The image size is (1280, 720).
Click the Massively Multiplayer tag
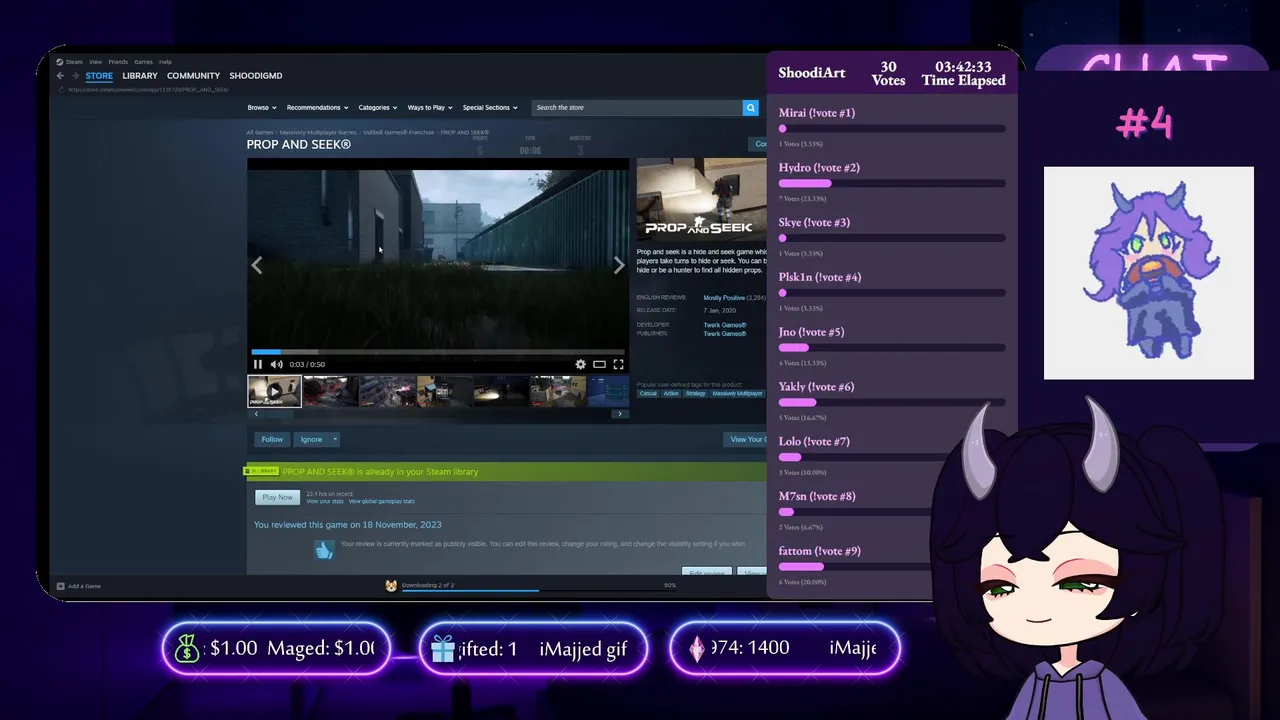point(737,393)
